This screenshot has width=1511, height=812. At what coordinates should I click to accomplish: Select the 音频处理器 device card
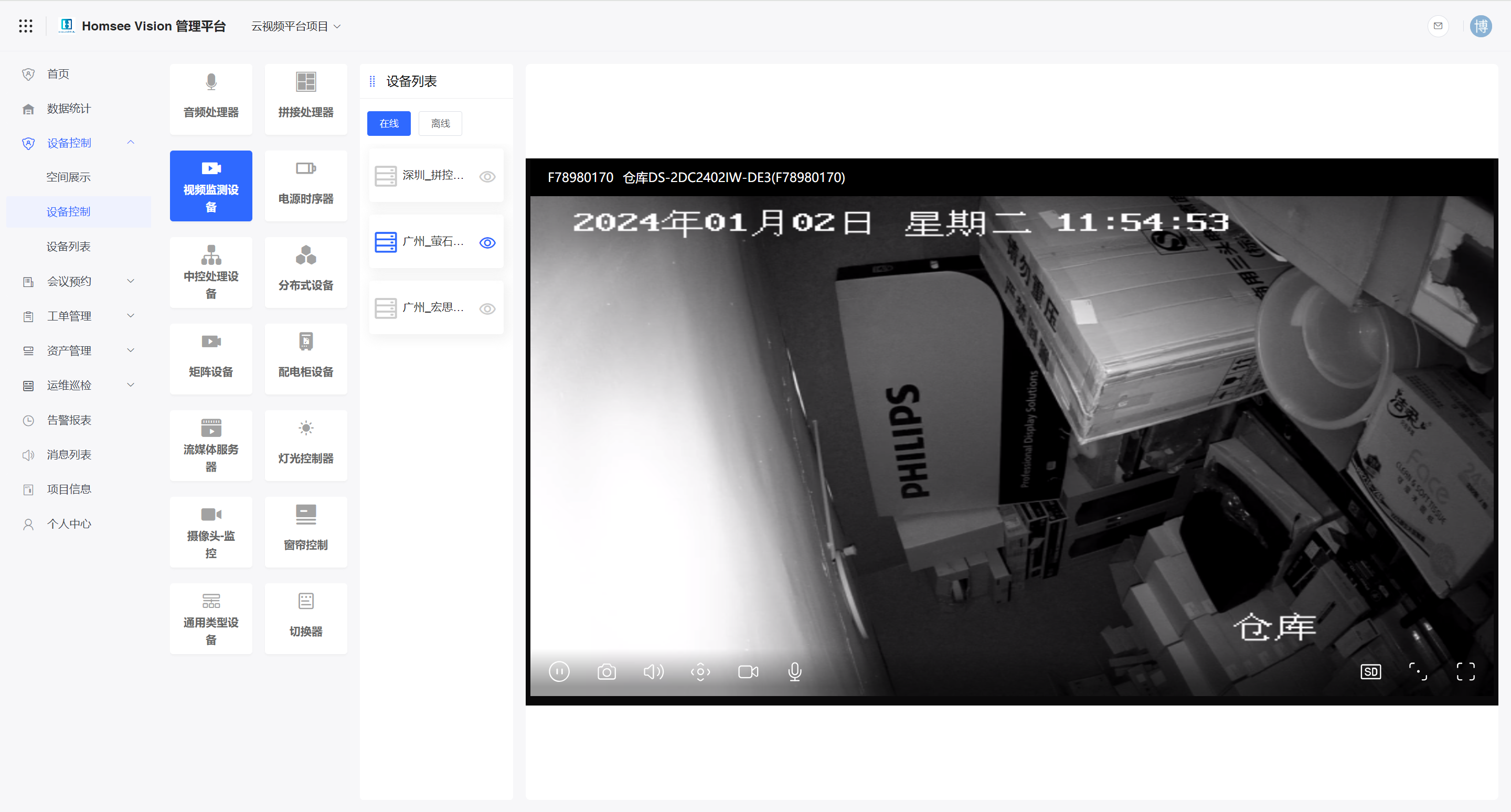pos(211,99)
